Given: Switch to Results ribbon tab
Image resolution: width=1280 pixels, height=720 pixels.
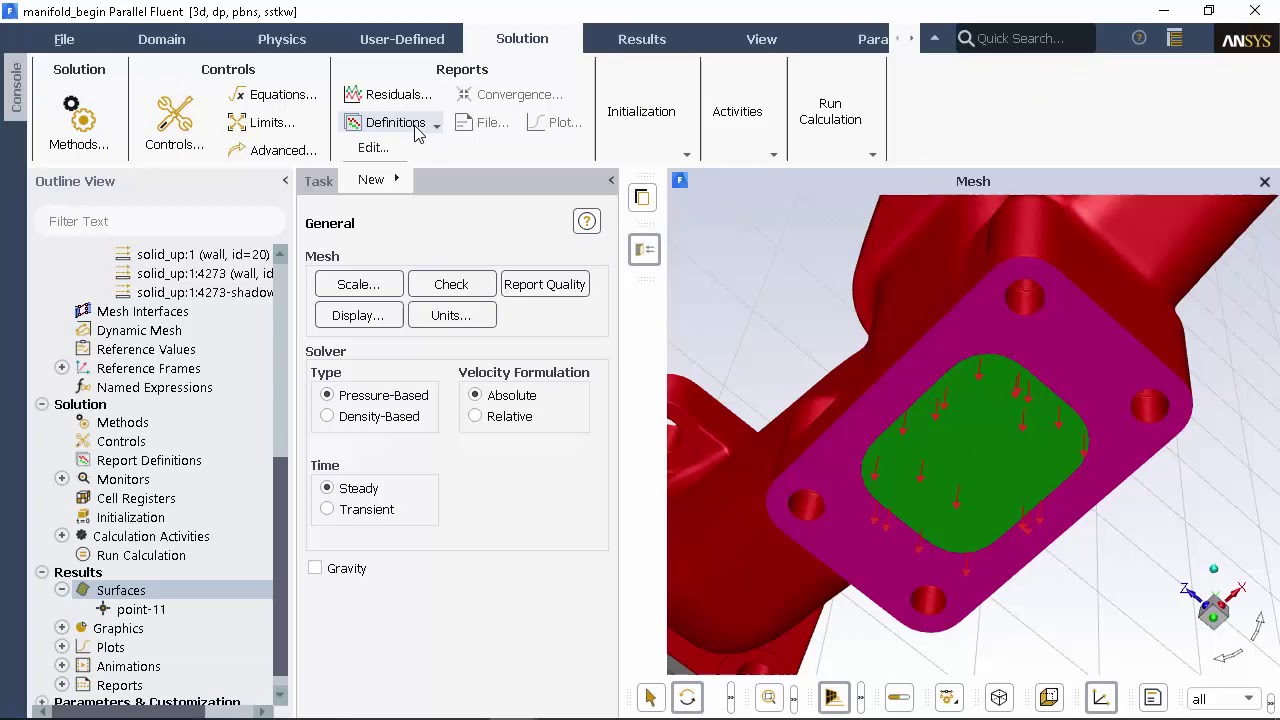Looking at the screenshot, I should (642, 39).
